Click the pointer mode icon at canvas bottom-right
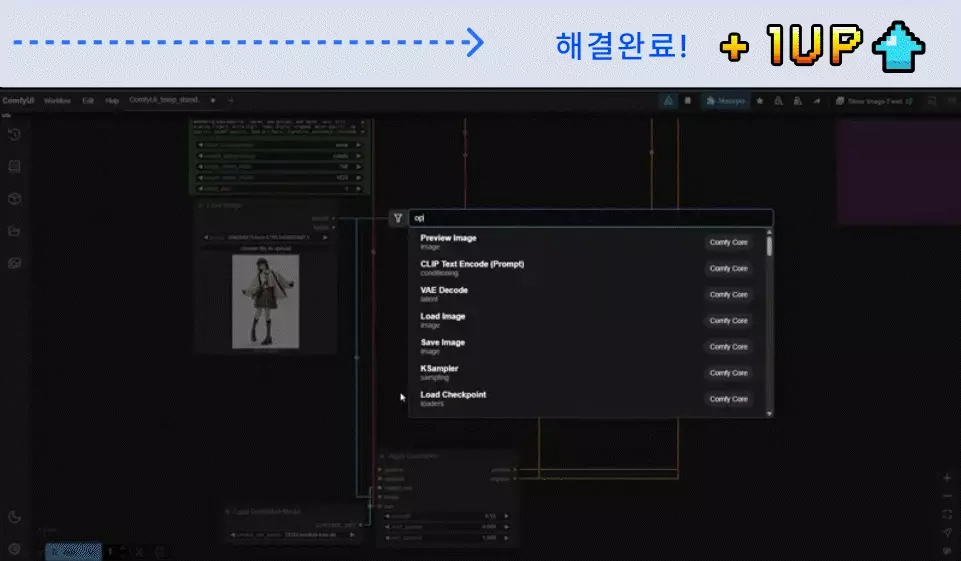The width and height of the screenshot is (961, 561). [x=947, y=533]
